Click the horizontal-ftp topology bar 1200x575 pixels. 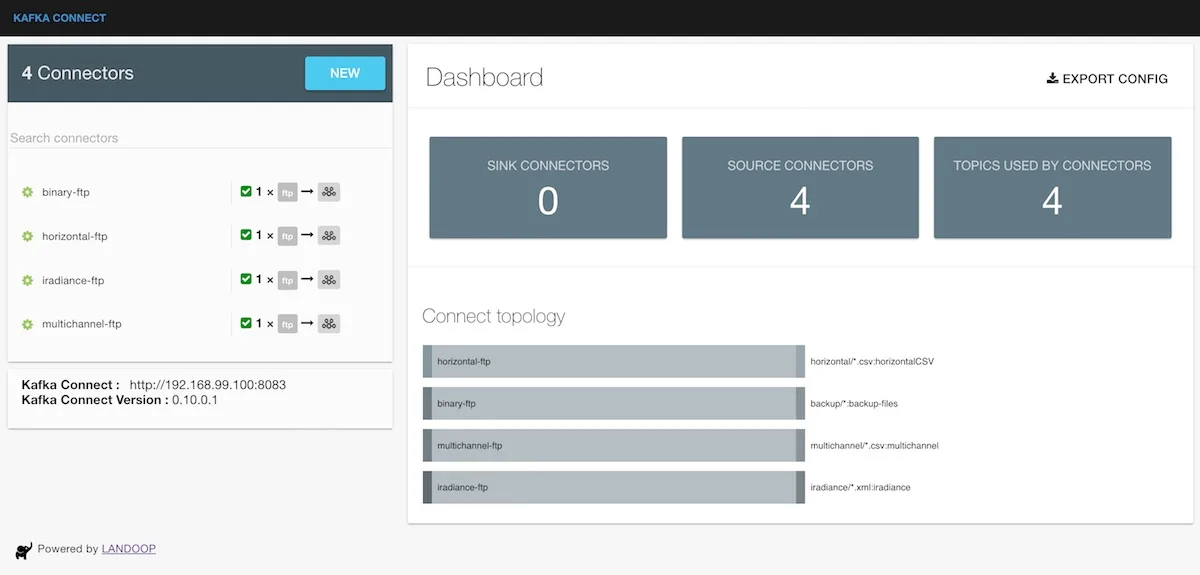point(614,361)
